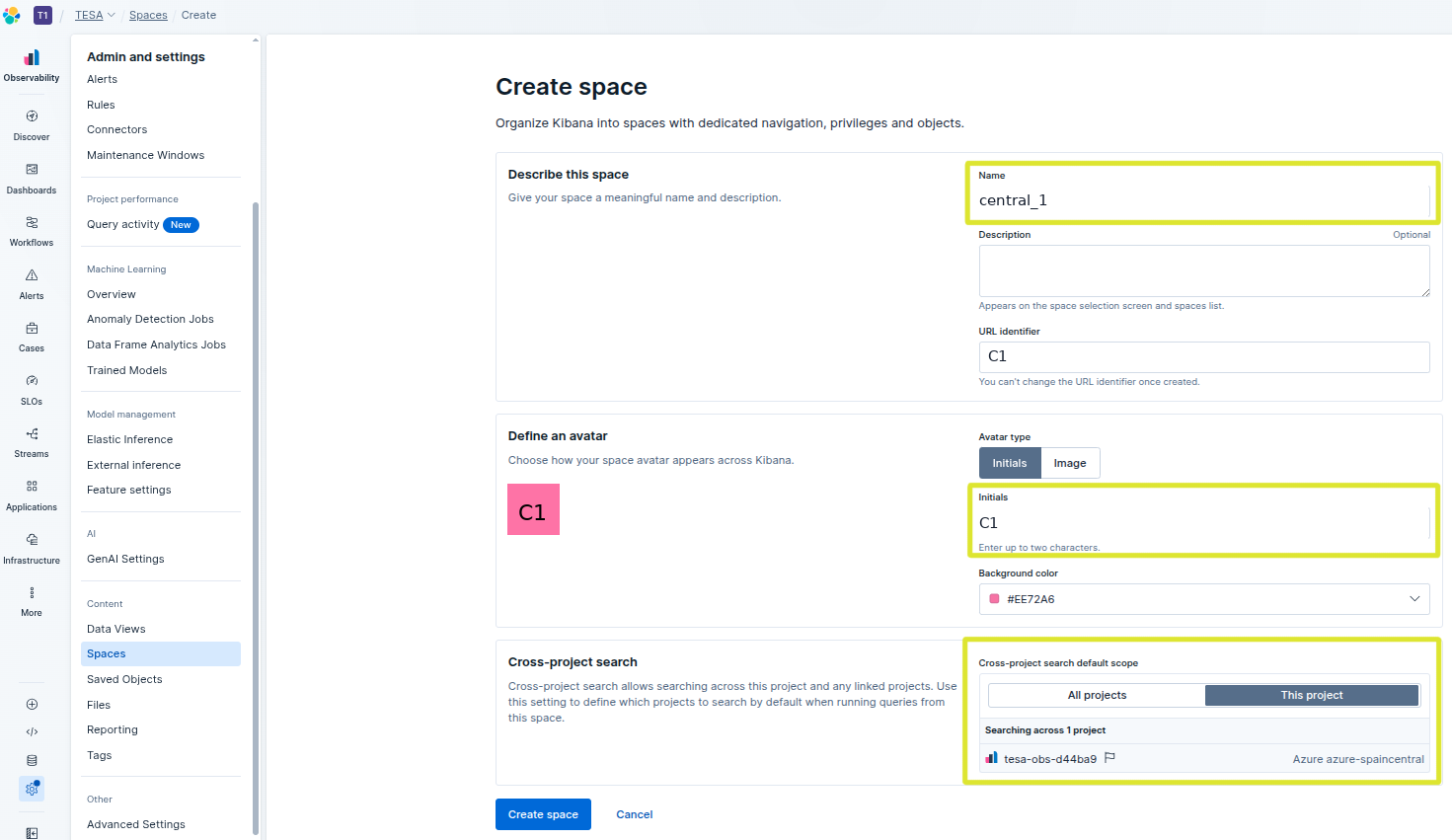
Task: Open Connectors in the settings menu
Action: click(116, 129)
